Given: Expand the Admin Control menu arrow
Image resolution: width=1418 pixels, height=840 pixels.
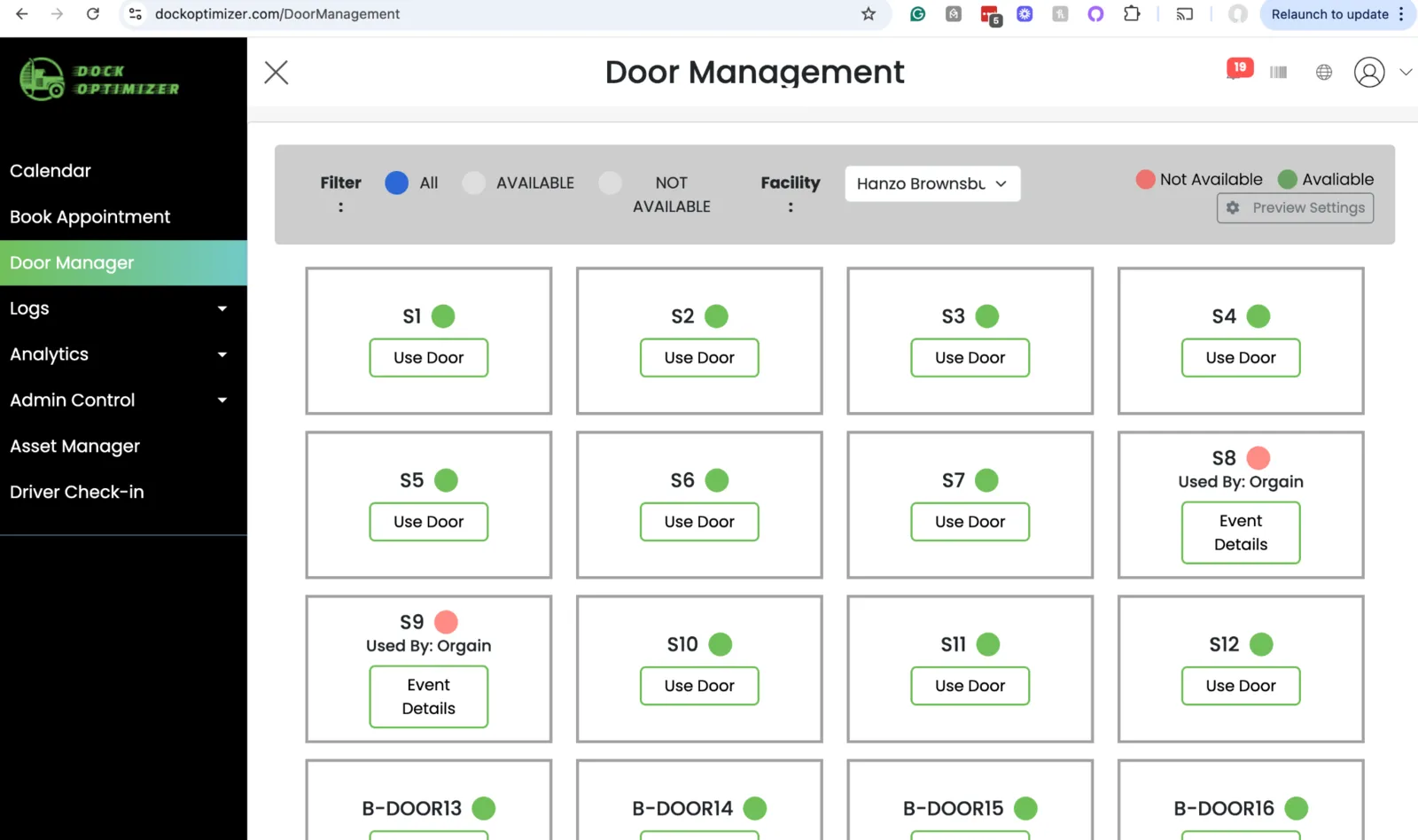Looking at the screenshot, I should click(x=222, y=401).
